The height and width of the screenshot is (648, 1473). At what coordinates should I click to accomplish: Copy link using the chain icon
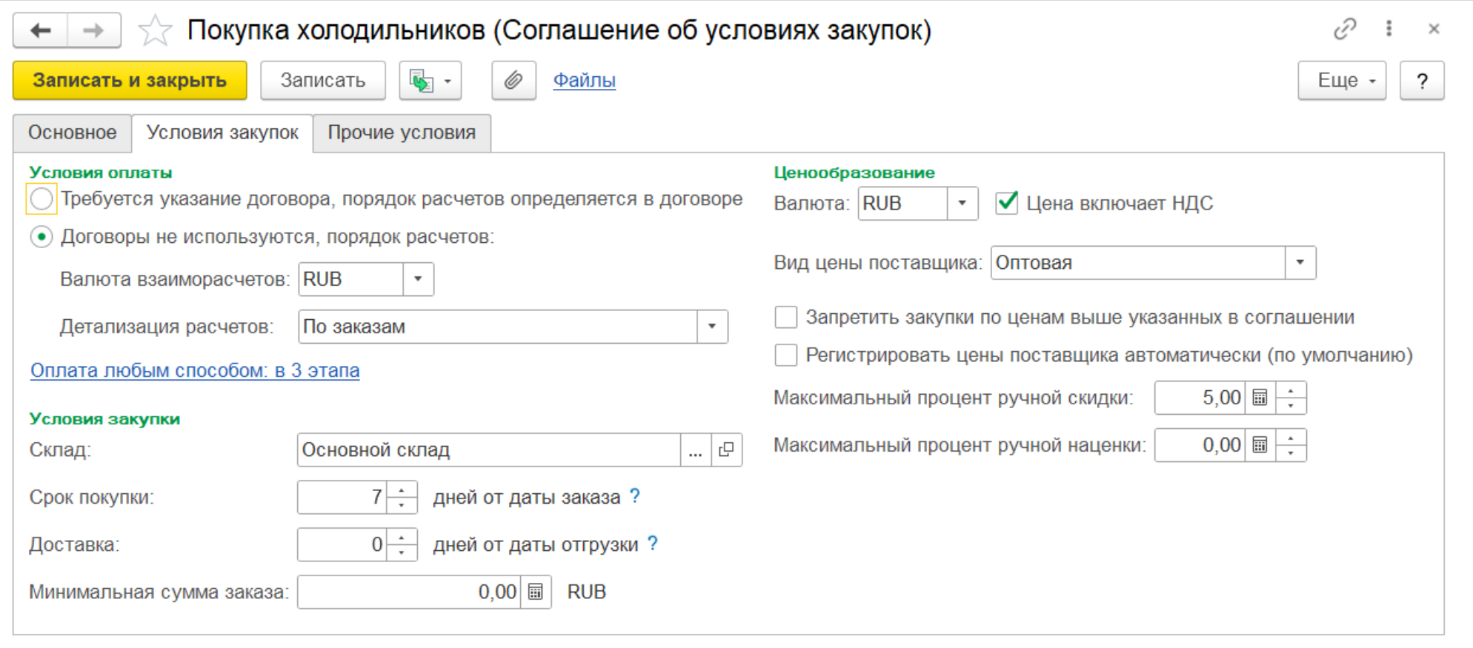click(1345, 30)
